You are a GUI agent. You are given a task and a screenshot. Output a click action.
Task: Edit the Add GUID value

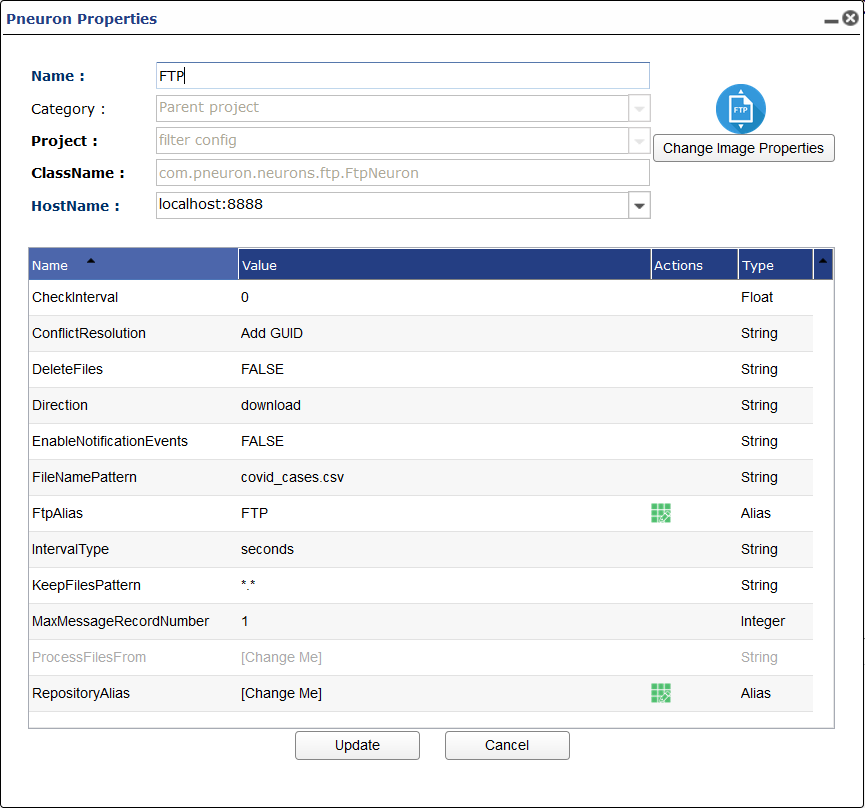[x=271, y=333]
